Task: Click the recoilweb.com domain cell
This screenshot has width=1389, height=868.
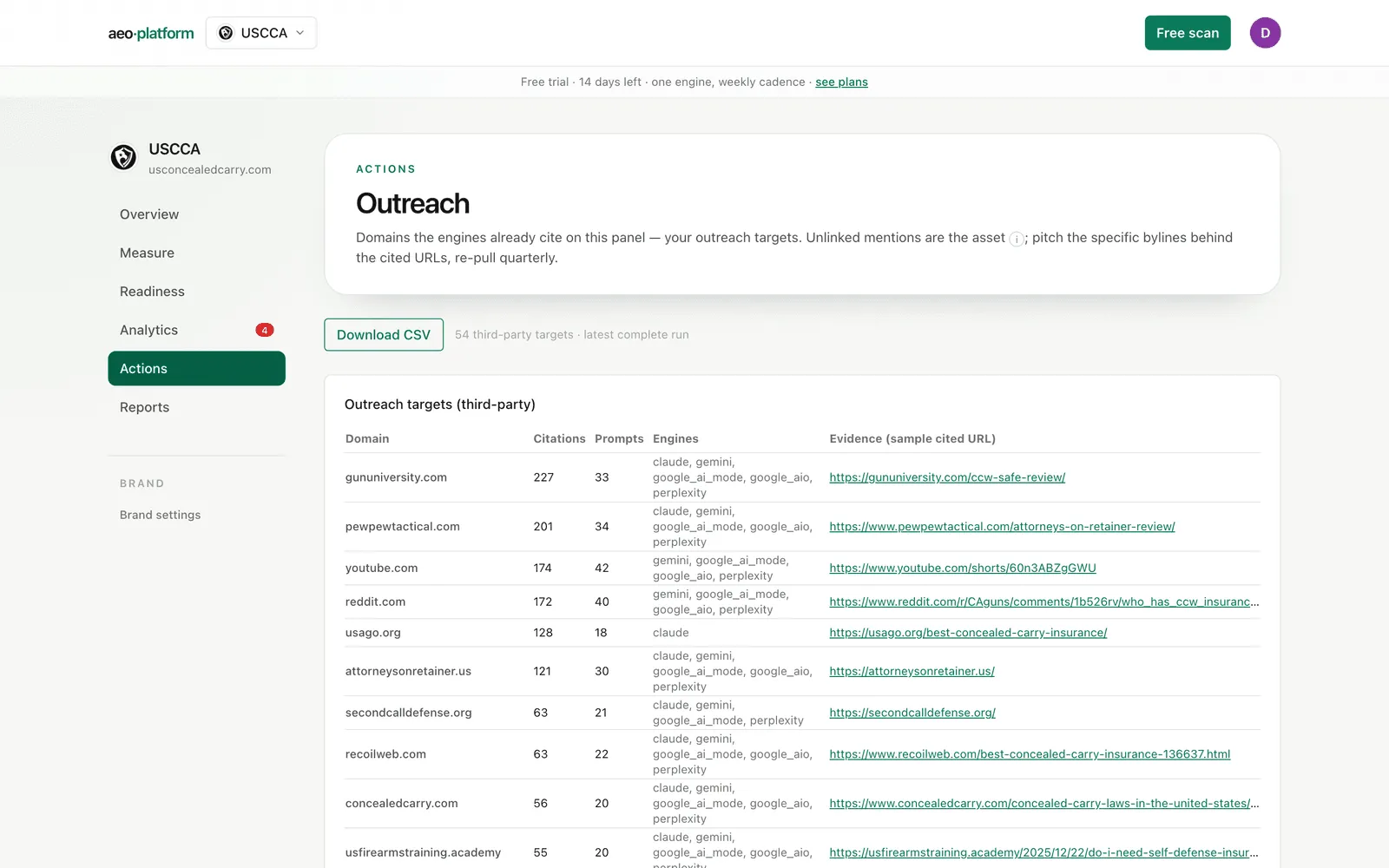Action: pos(385,754)
